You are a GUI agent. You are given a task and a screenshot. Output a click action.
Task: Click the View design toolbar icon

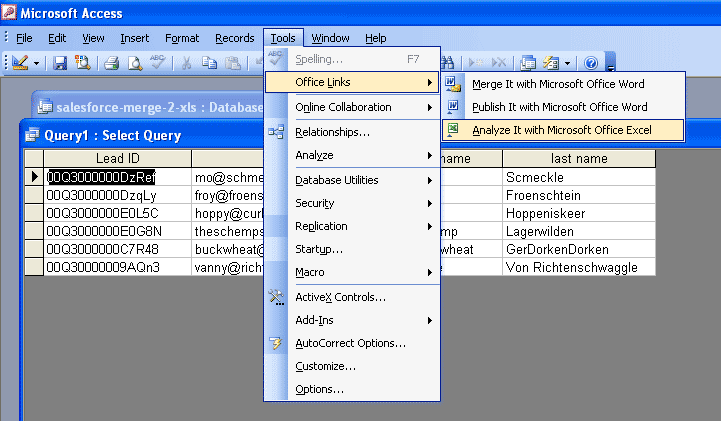click(20, 63)
